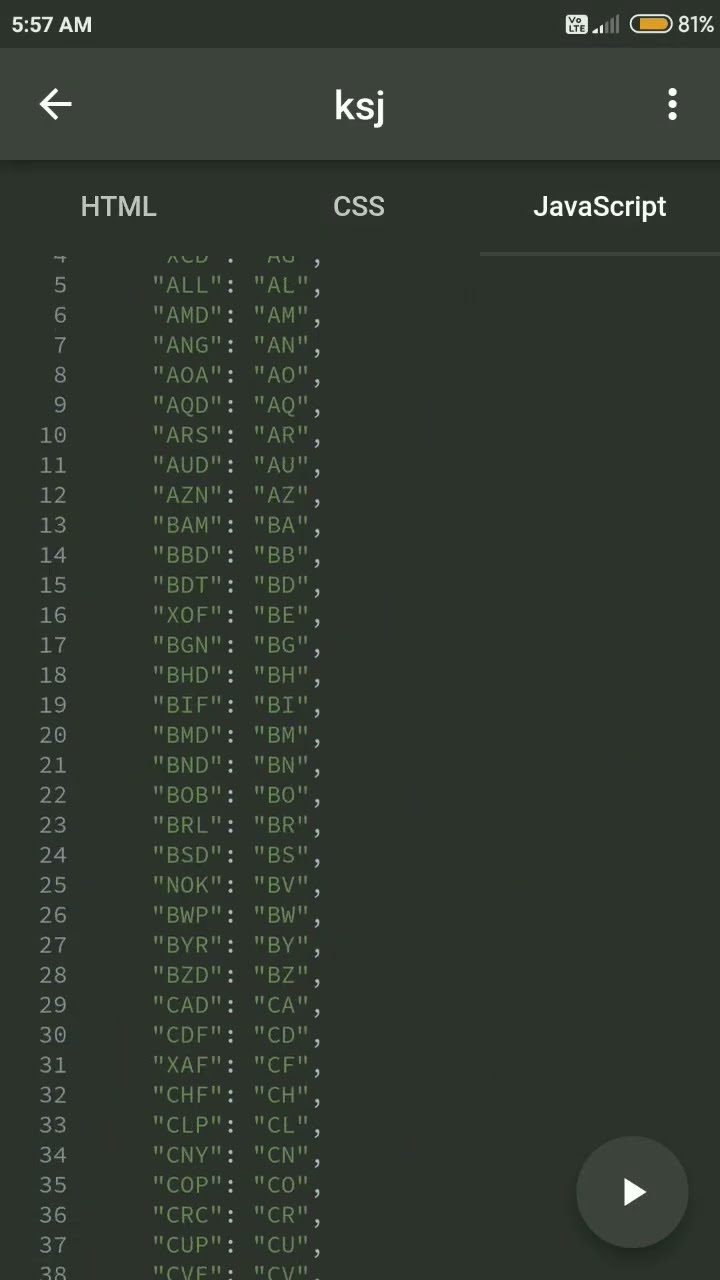The width and height of the screenshot is (720, 1280).
Task: Select the JavaScript tab
Action: (600, 206)
